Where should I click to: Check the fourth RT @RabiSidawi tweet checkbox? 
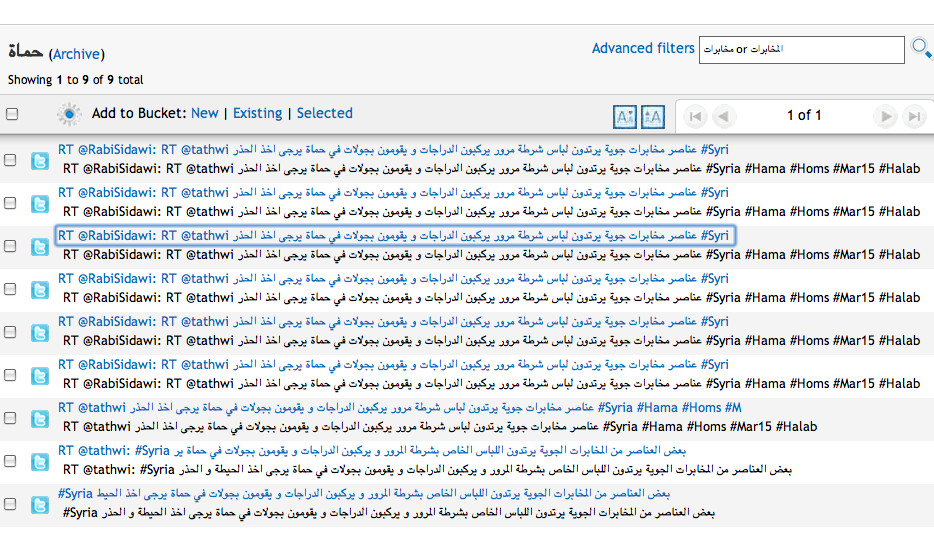point(10,289)
